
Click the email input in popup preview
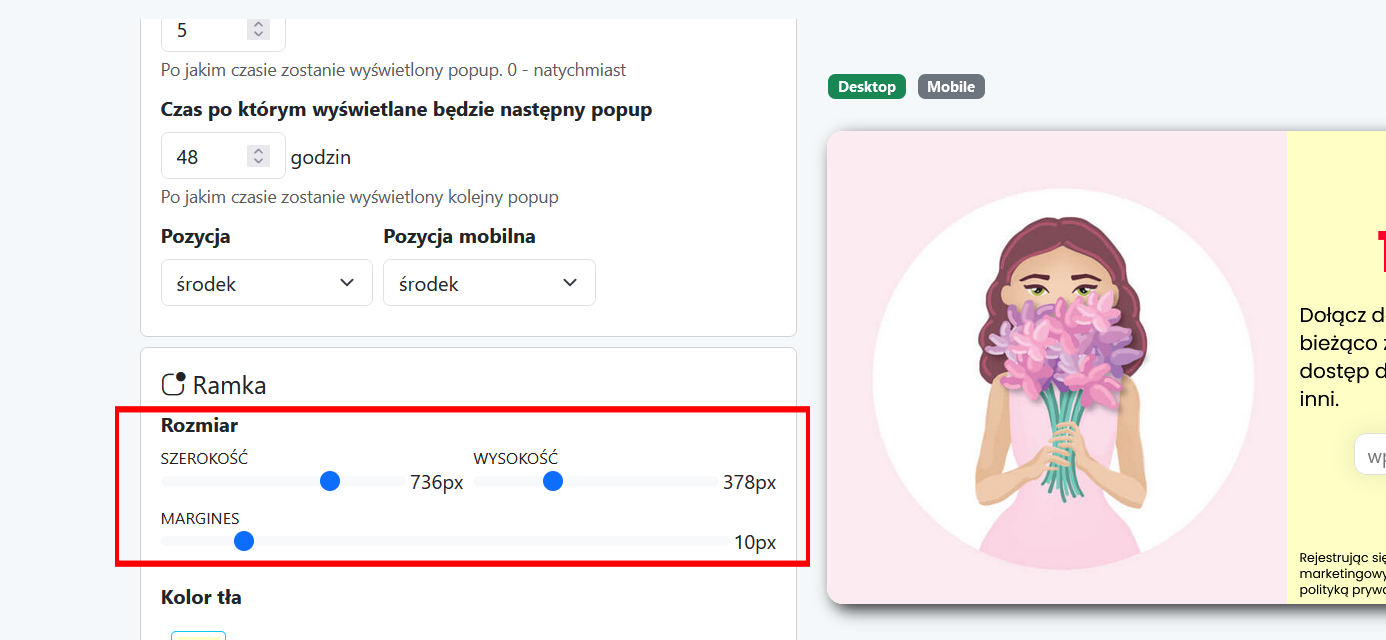click(1370, 454)
